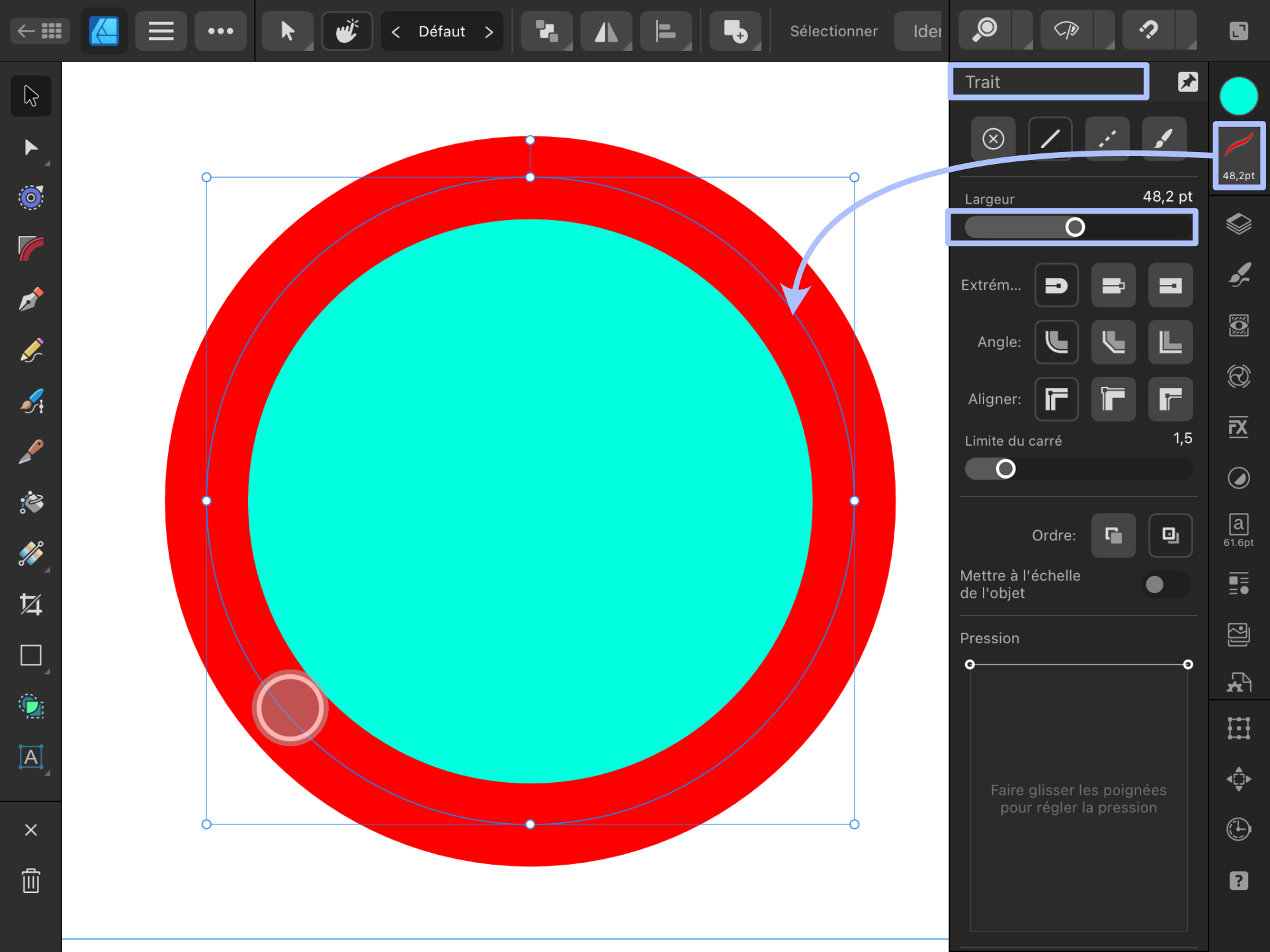
Task: Select the Node tool
Action: pyautogui.click(x=31, y=147)
